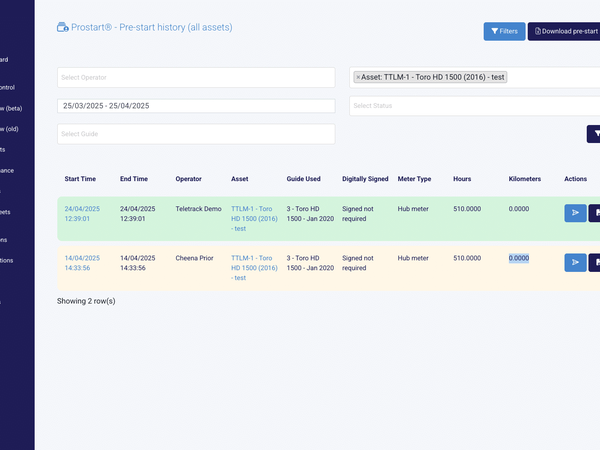Click the dark flag icon in 24/04/2025 row

click(594, 213)
